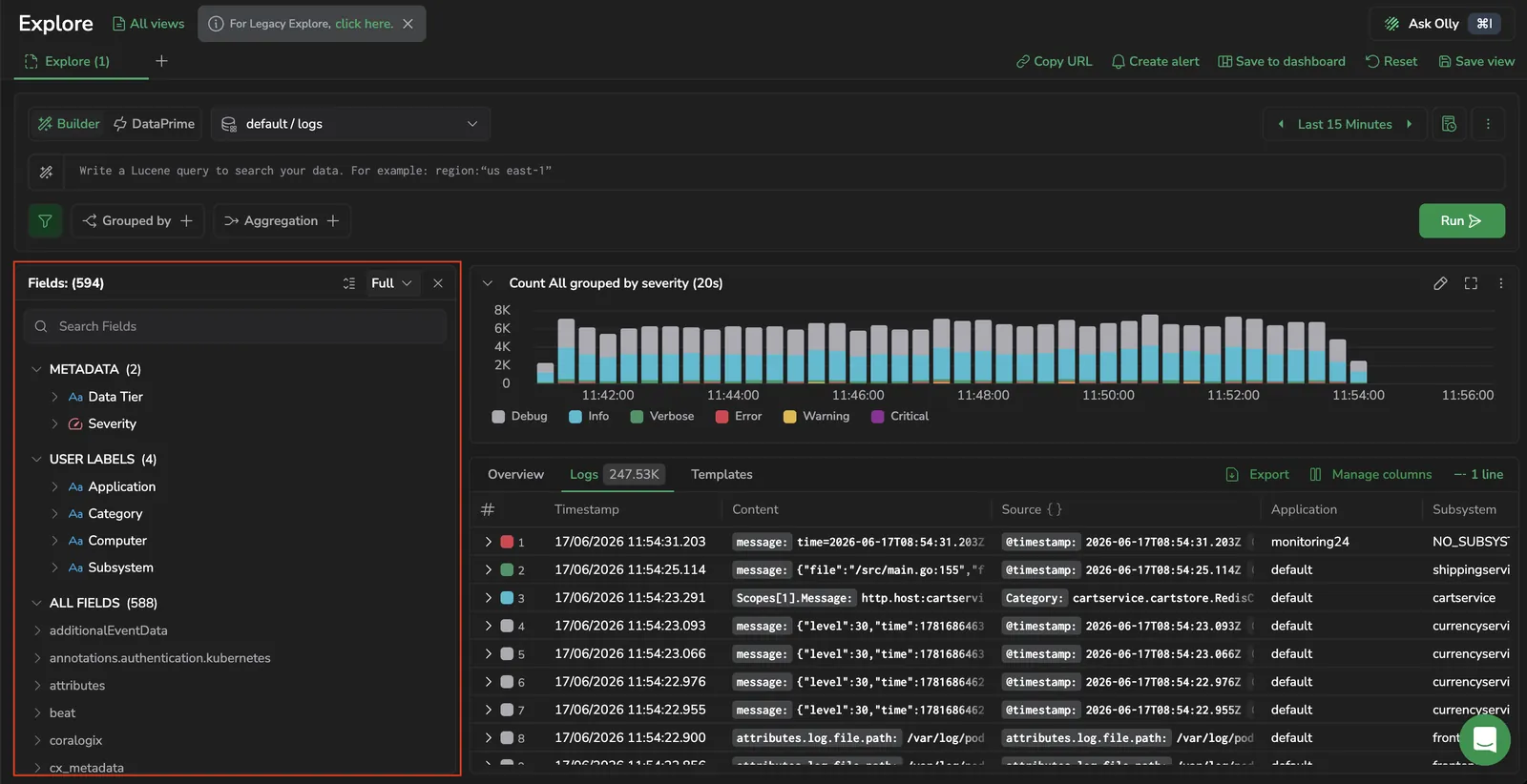Toggle the Debug legend swatch
Image resolution: width=1527 pixels, height=784 pixels.
(498, 417)
